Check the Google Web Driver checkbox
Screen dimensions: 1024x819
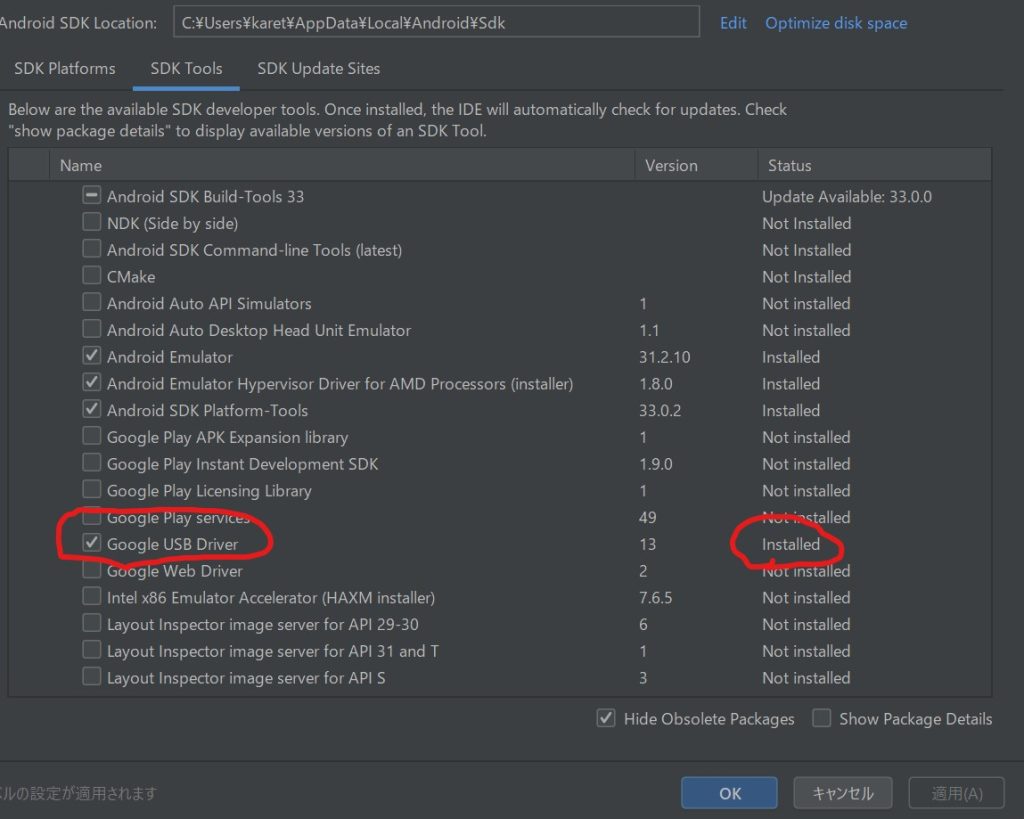(91, 570)
